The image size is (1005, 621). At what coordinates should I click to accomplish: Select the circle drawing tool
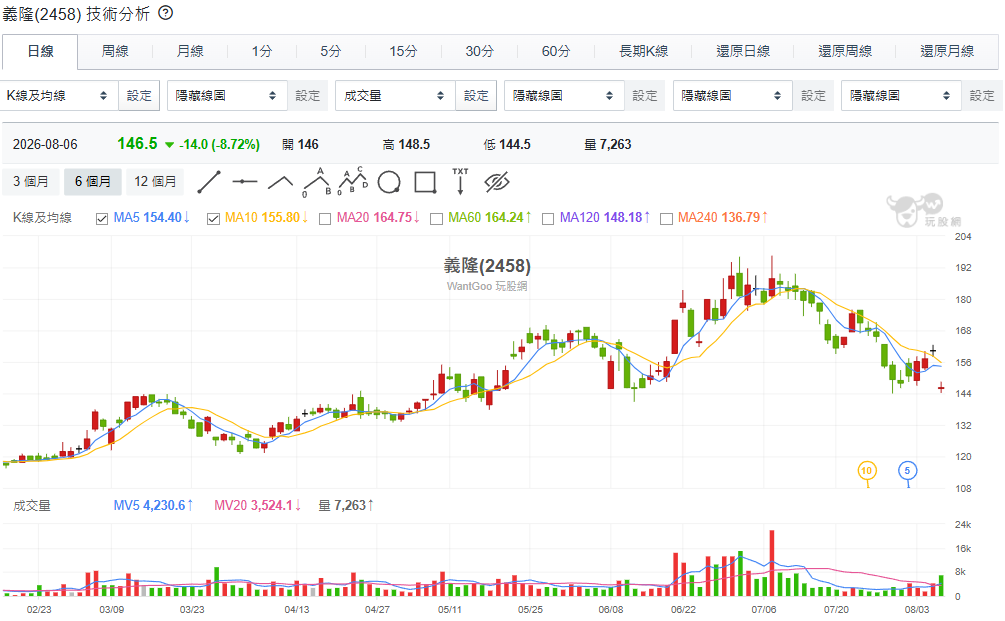[x=389, y=182]
